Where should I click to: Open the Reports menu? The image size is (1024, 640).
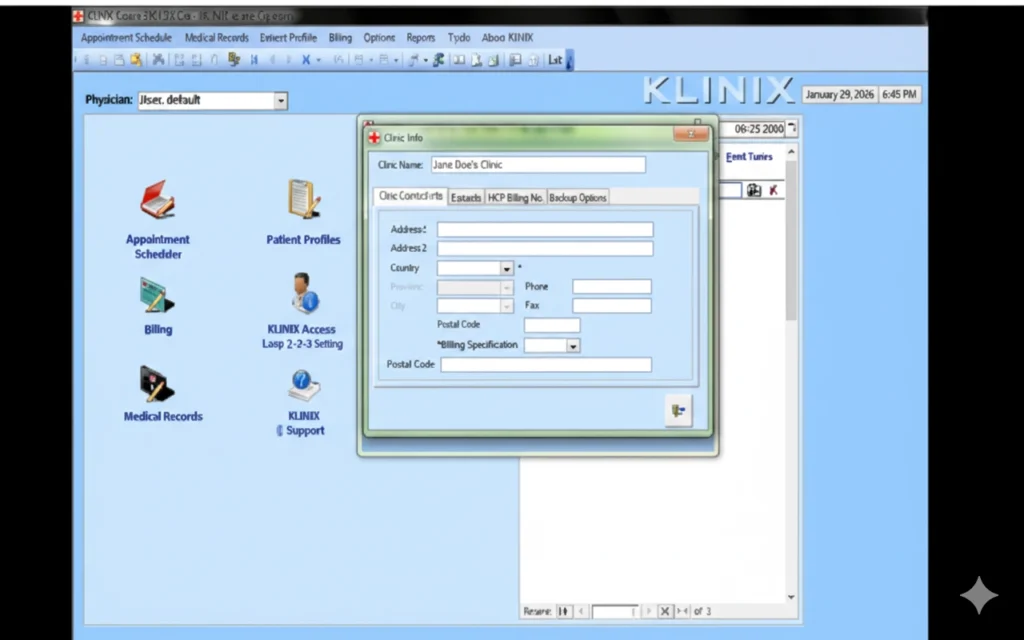420,37
